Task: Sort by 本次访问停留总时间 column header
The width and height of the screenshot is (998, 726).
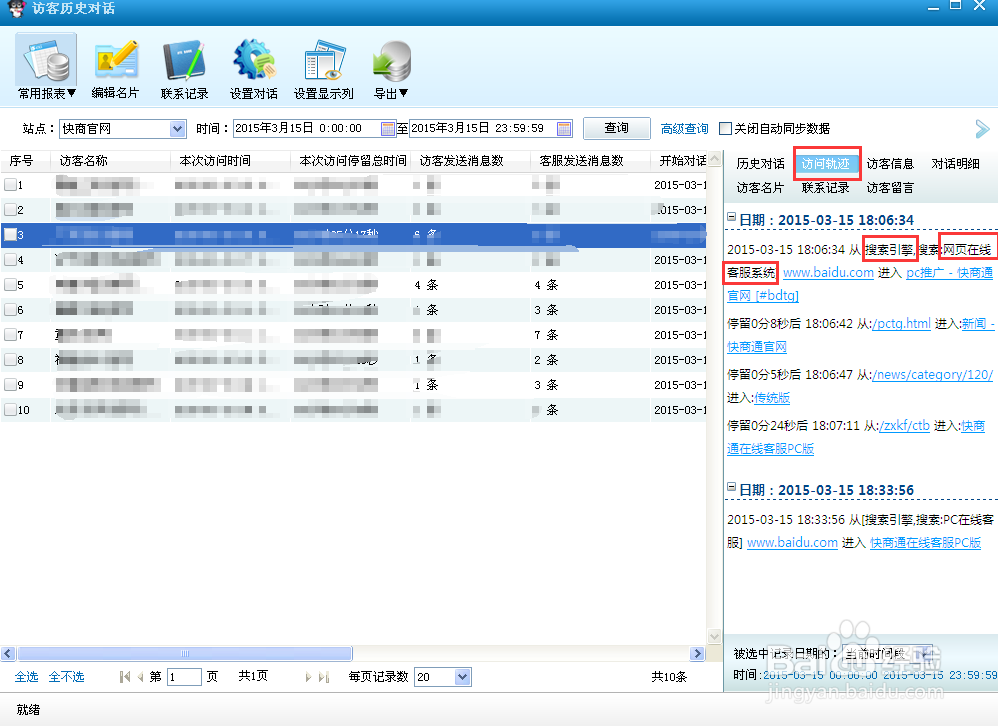Action: 351,161
